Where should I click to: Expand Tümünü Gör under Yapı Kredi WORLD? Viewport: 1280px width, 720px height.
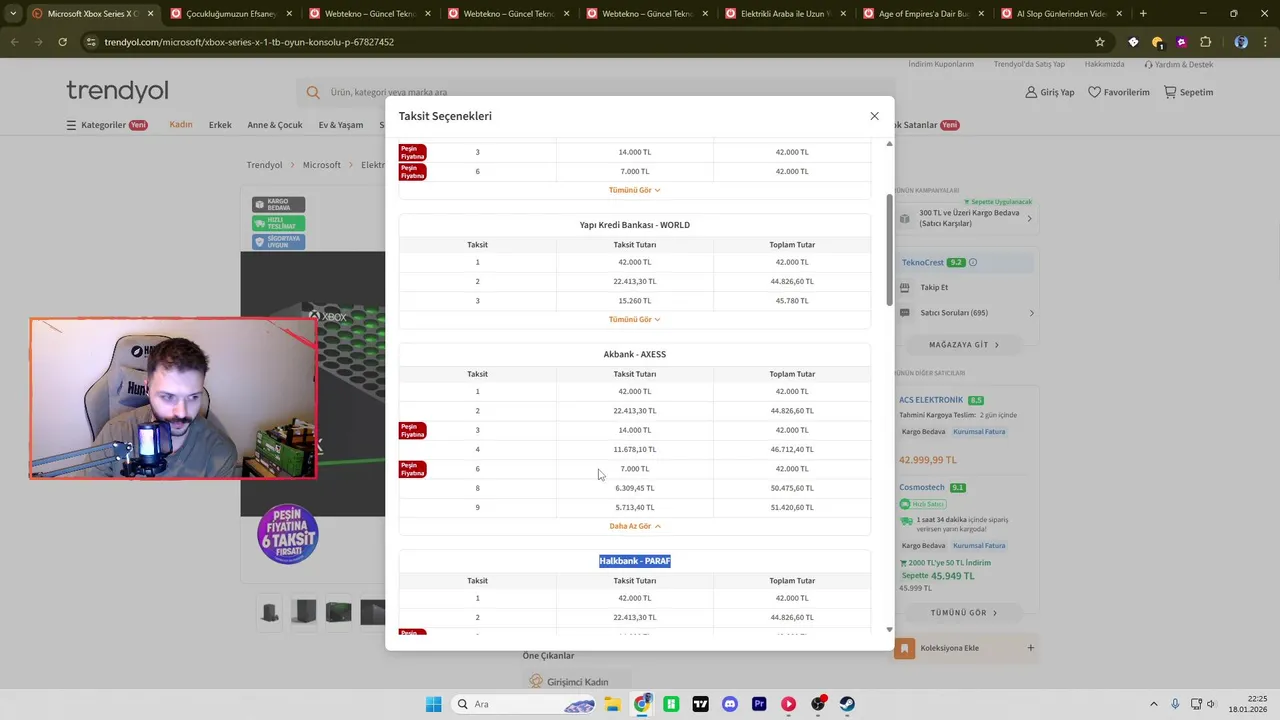pyautogui.click(x=634, y=320)
